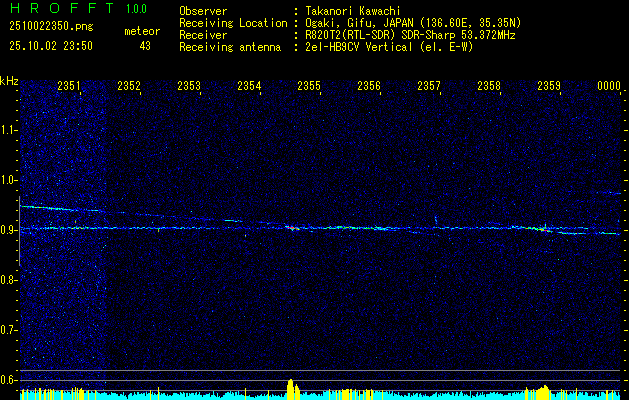Screen dimensions: 629x400
Task: Click the 0.9 kHz frequency label
Action: pyautogui.click(x=9, y=230)
